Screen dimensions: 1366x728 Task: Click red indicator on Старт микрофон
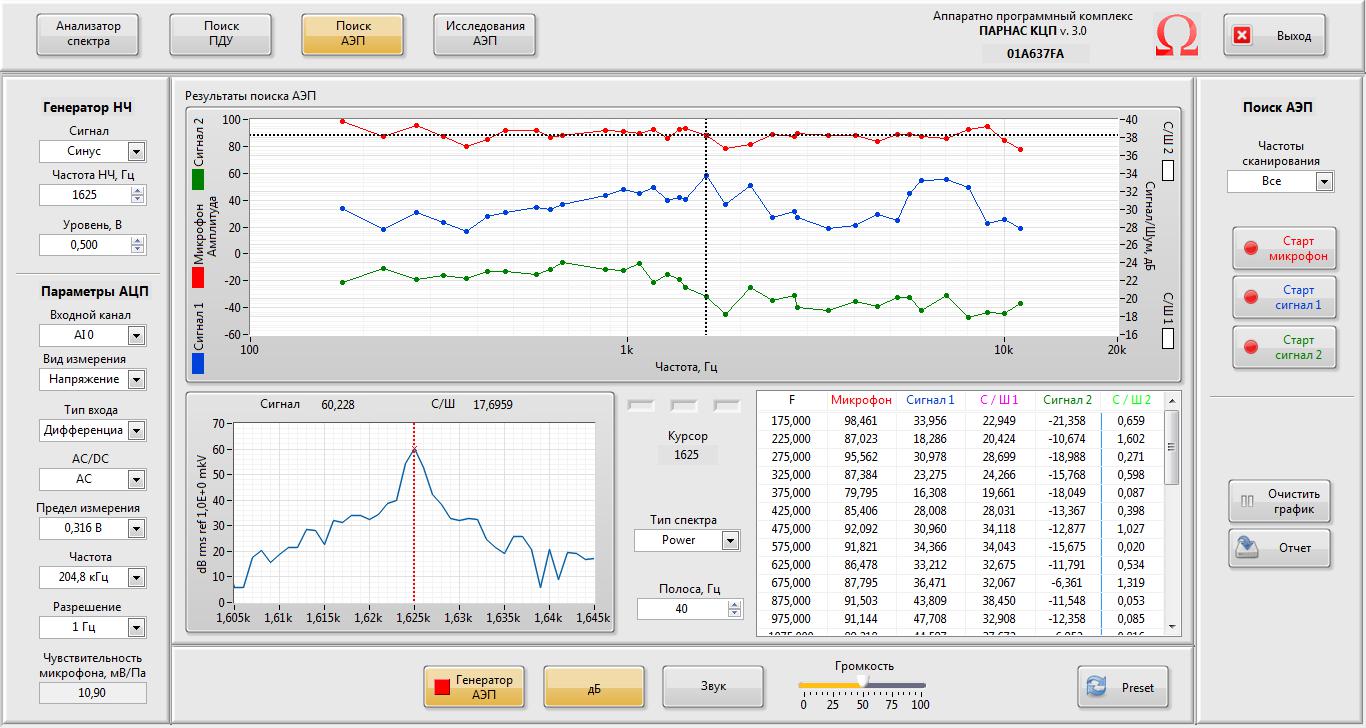(1251, 248)
